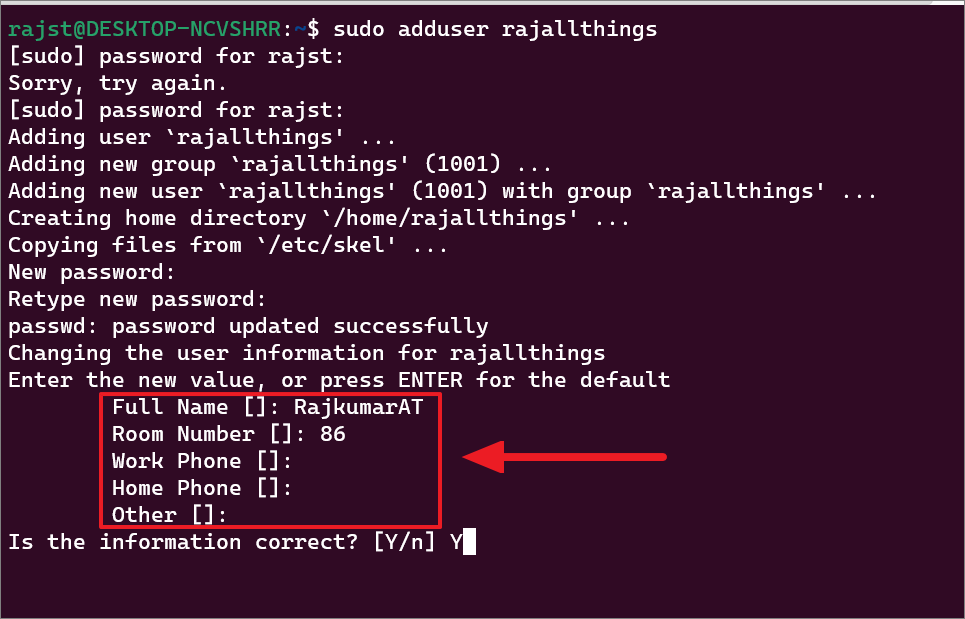Image resolution: width=965 pixels, height=619 pixels.
Task: Click the 'New password:' prompt line
Action: pyautogui.click(x=92, y=273)
